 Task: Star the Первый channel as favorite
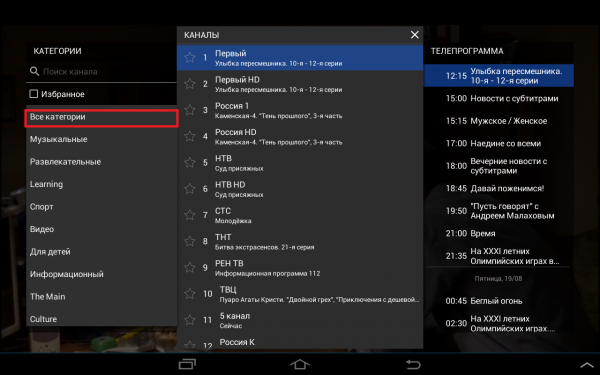click(x=190, y=57)
